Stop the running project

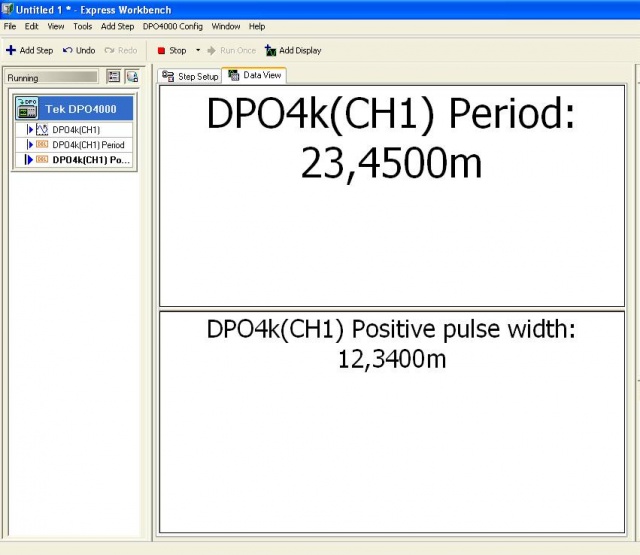(172, 51)
